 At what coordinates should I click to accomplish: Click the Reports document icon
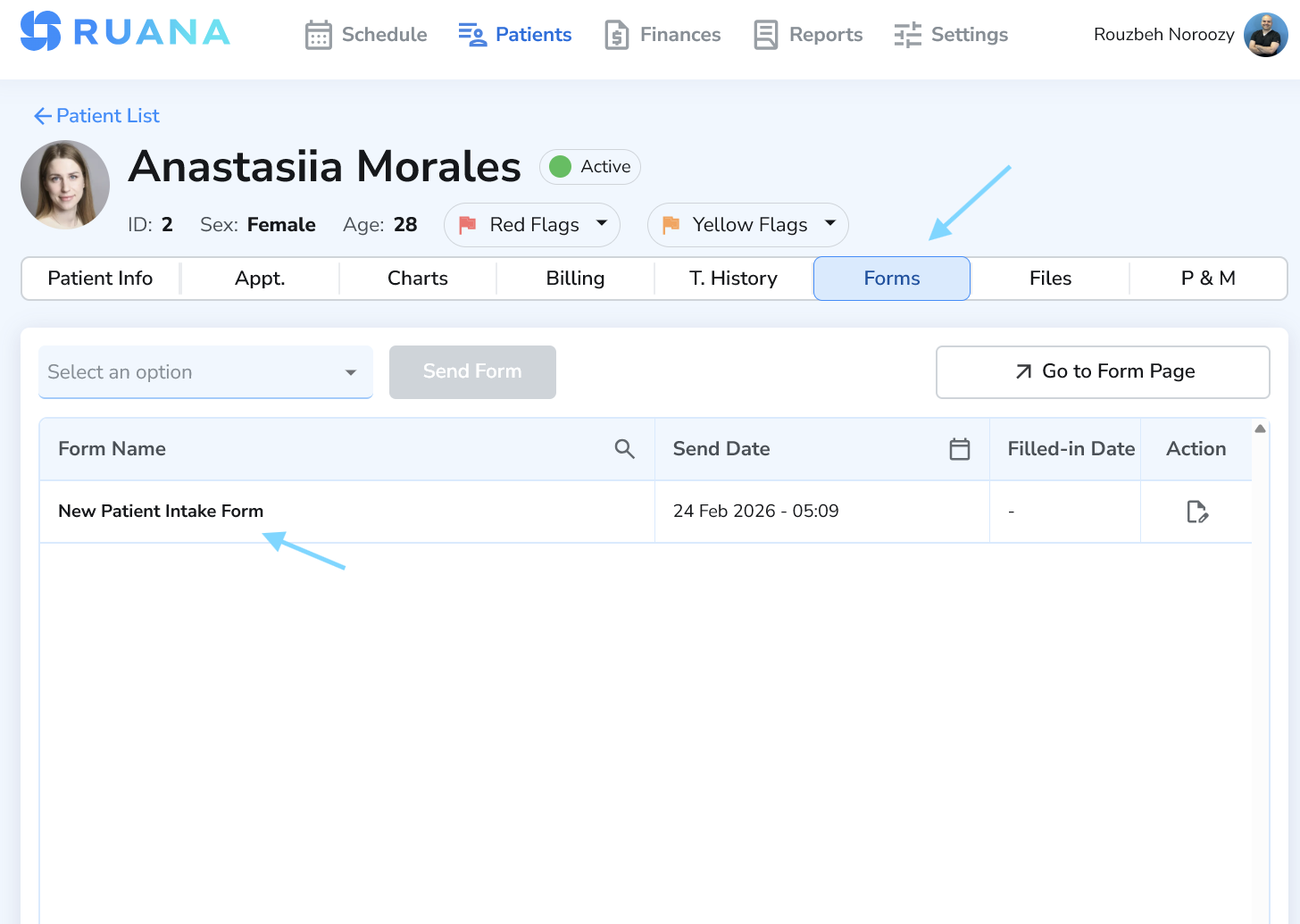(766, 34)
